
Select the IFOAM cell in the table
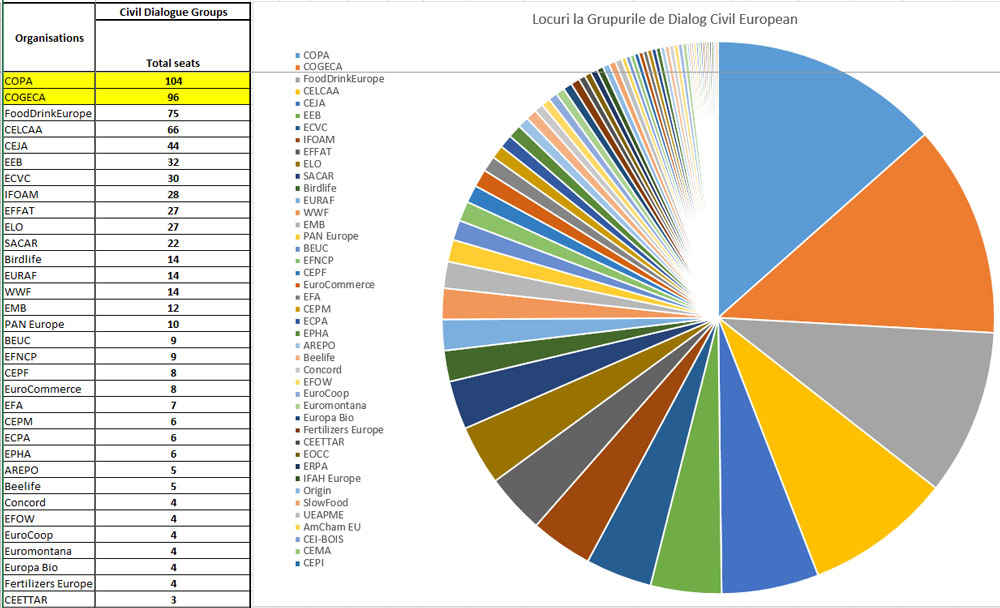click(49, 195)
